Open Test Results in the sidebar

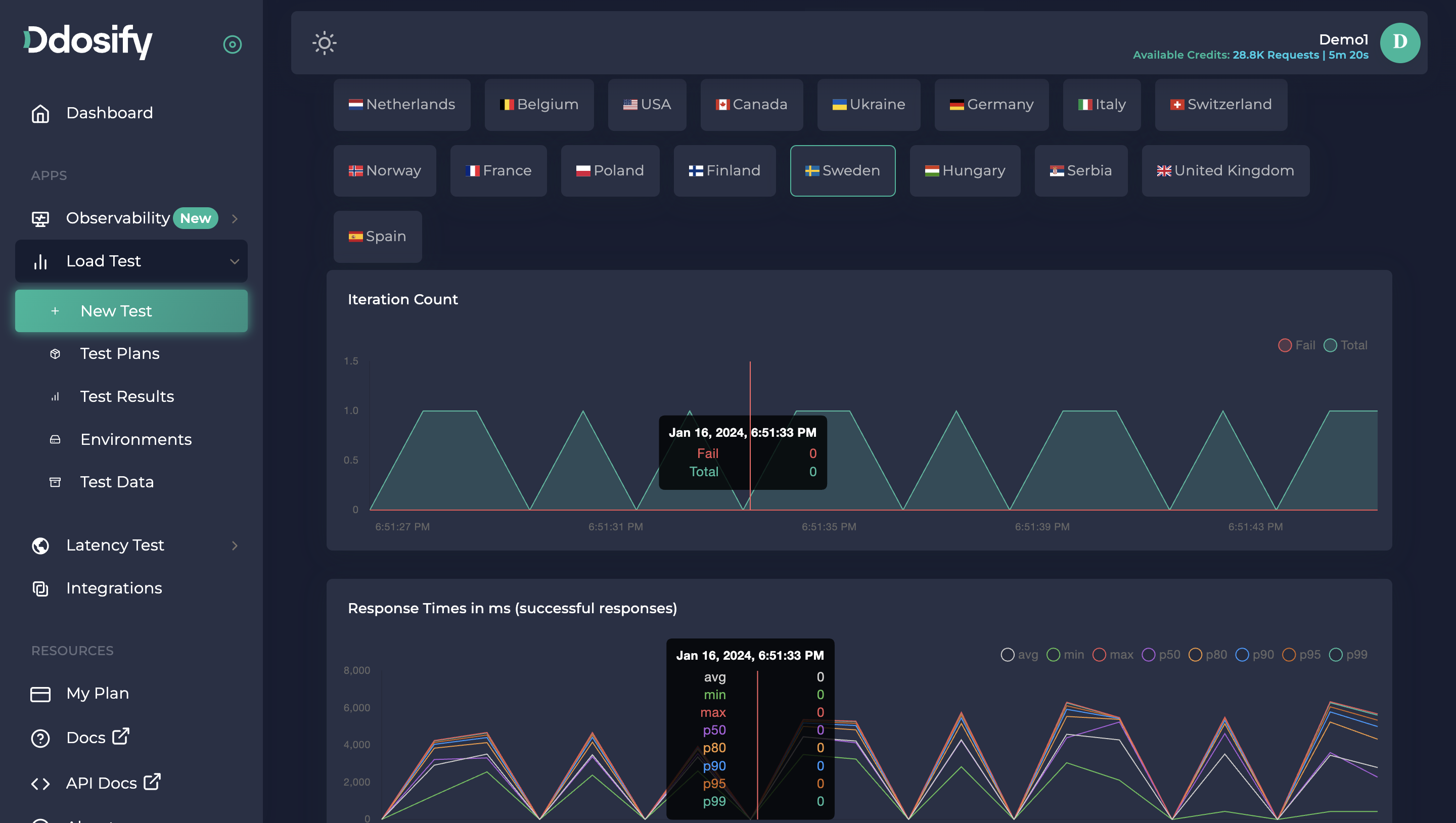(x=126, y=396)
